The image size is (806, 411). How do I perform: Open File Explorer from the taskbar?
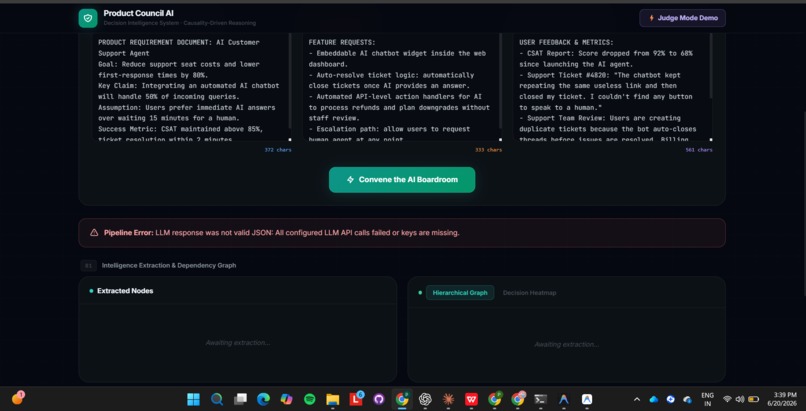tap(333, 399)
